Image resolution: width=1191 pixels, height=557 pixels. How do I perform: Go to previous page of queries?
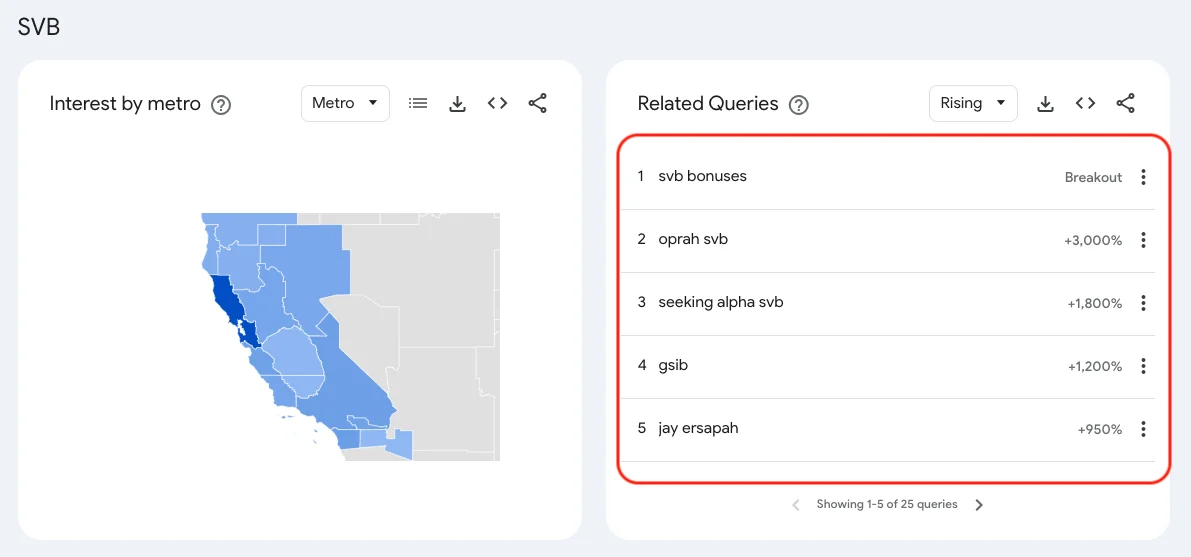(x=796, y=505)
